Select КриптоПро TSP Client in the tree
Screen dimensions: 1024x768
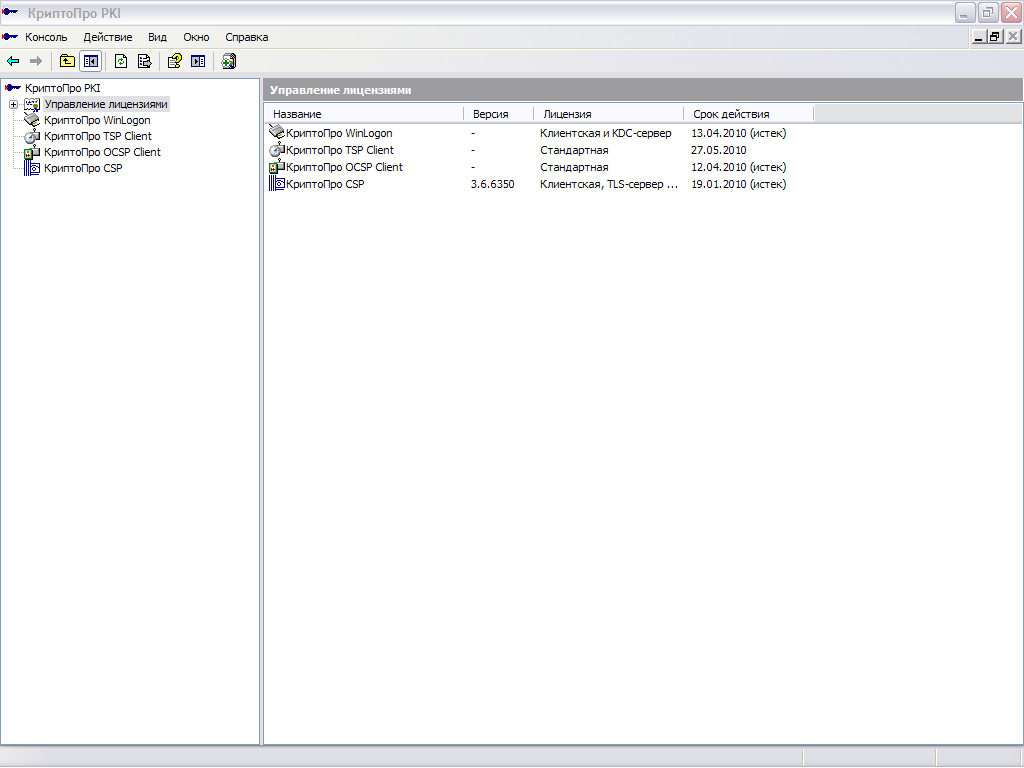(98, 136)
